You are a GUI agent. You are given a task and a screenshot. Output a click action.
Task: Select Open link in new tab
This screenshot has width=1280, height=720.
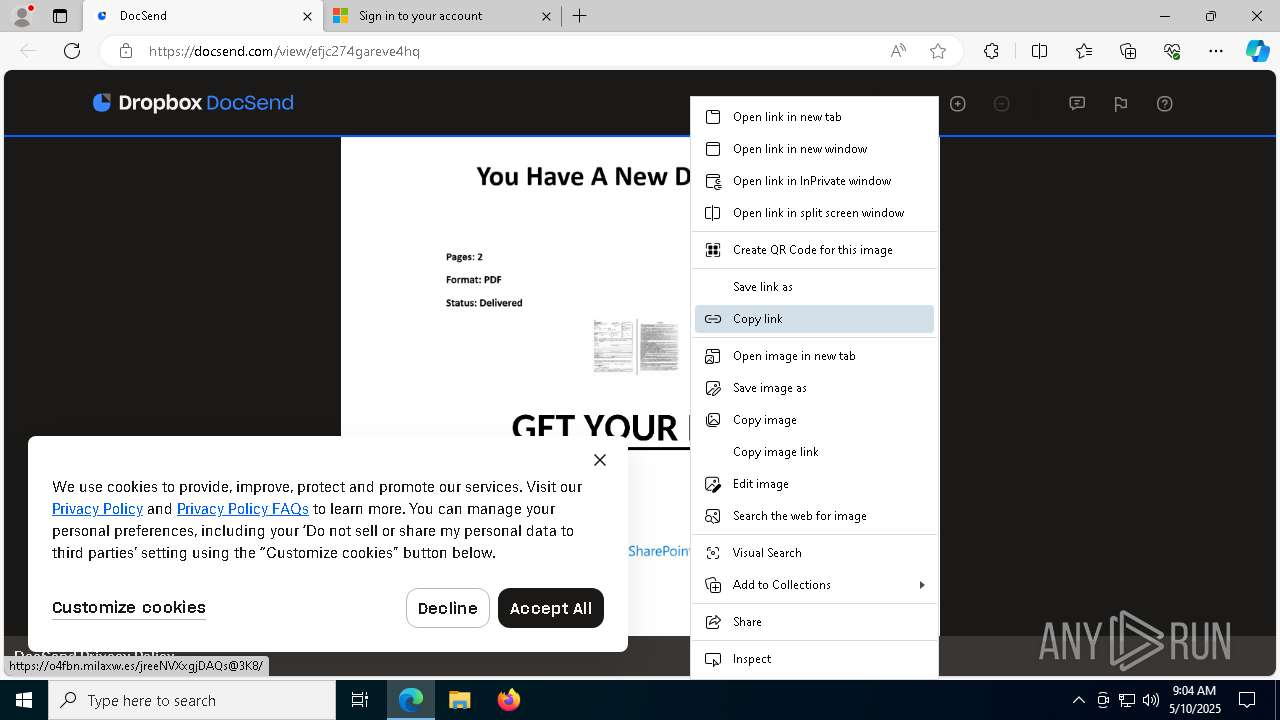coord(814,117)
